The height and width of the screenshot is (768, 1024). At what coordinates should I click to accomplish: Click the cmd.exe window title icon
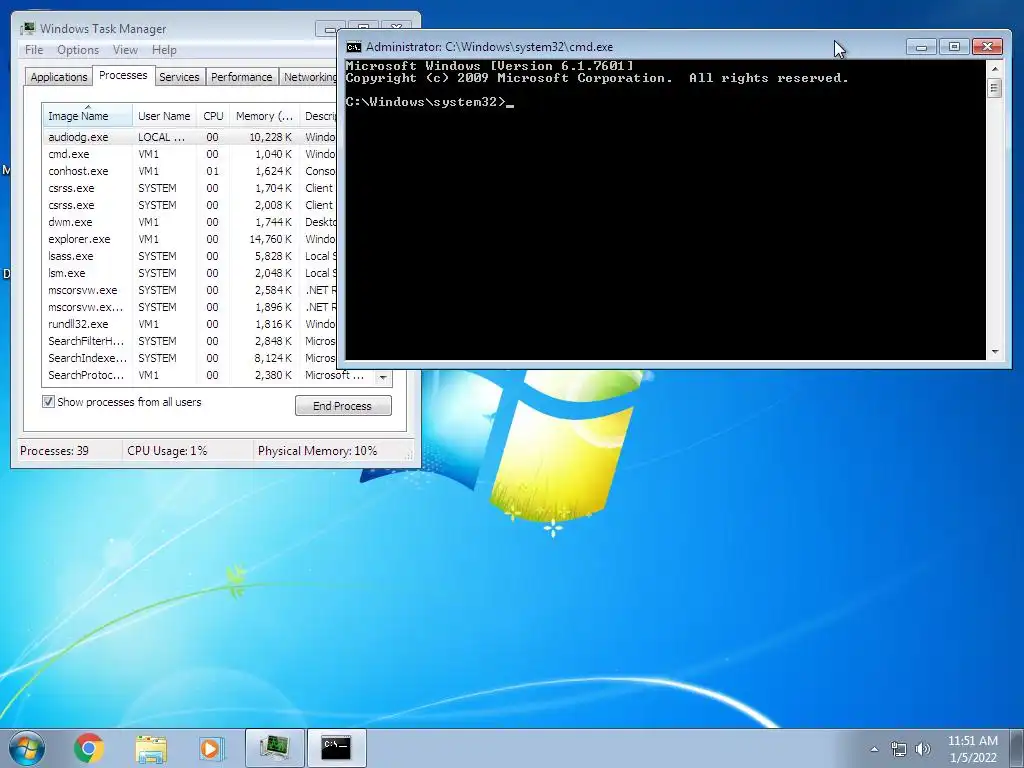tap(354, 47)
